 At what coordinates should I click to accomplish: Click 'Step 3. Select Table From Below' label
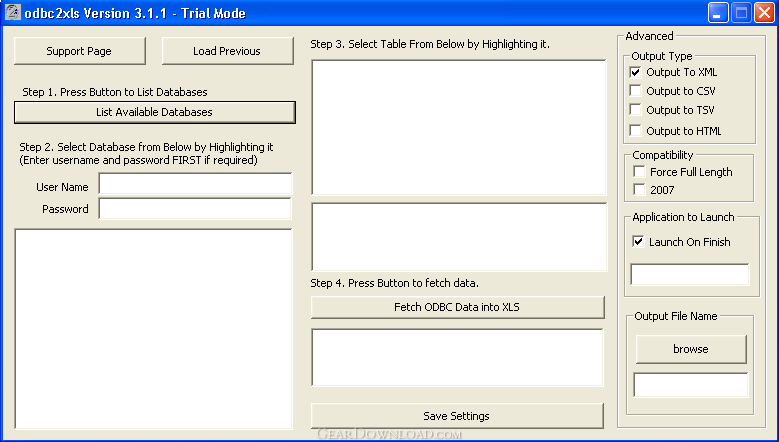tap(430, 44)
